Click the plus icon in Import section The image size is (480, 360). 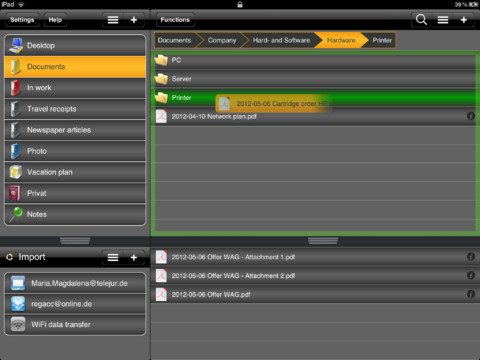pyautogui.click(x=134, y=257)
